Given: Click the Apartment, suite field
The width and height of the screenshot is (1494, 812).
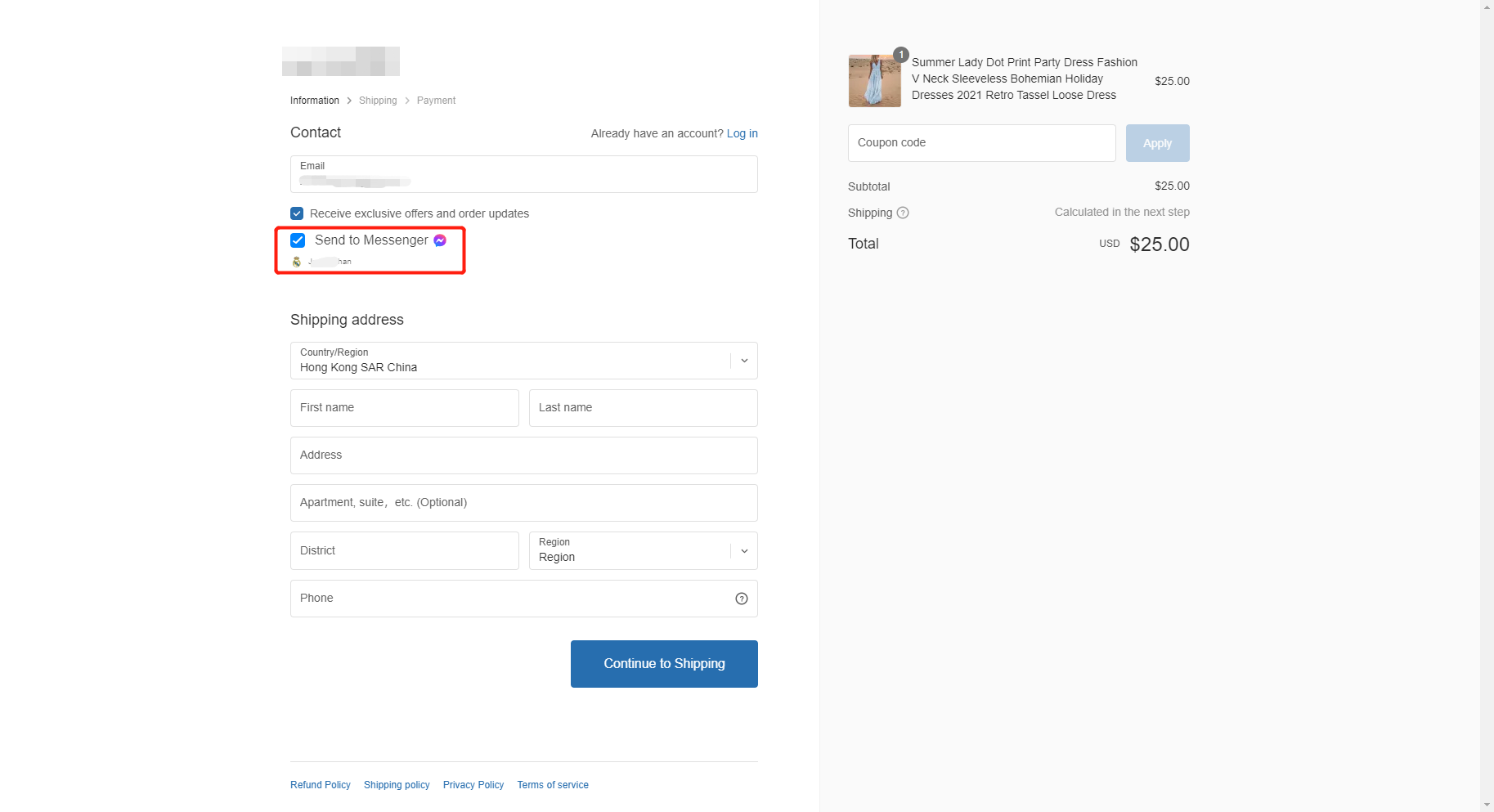Looking at the screenshot, I should (524, 503).
